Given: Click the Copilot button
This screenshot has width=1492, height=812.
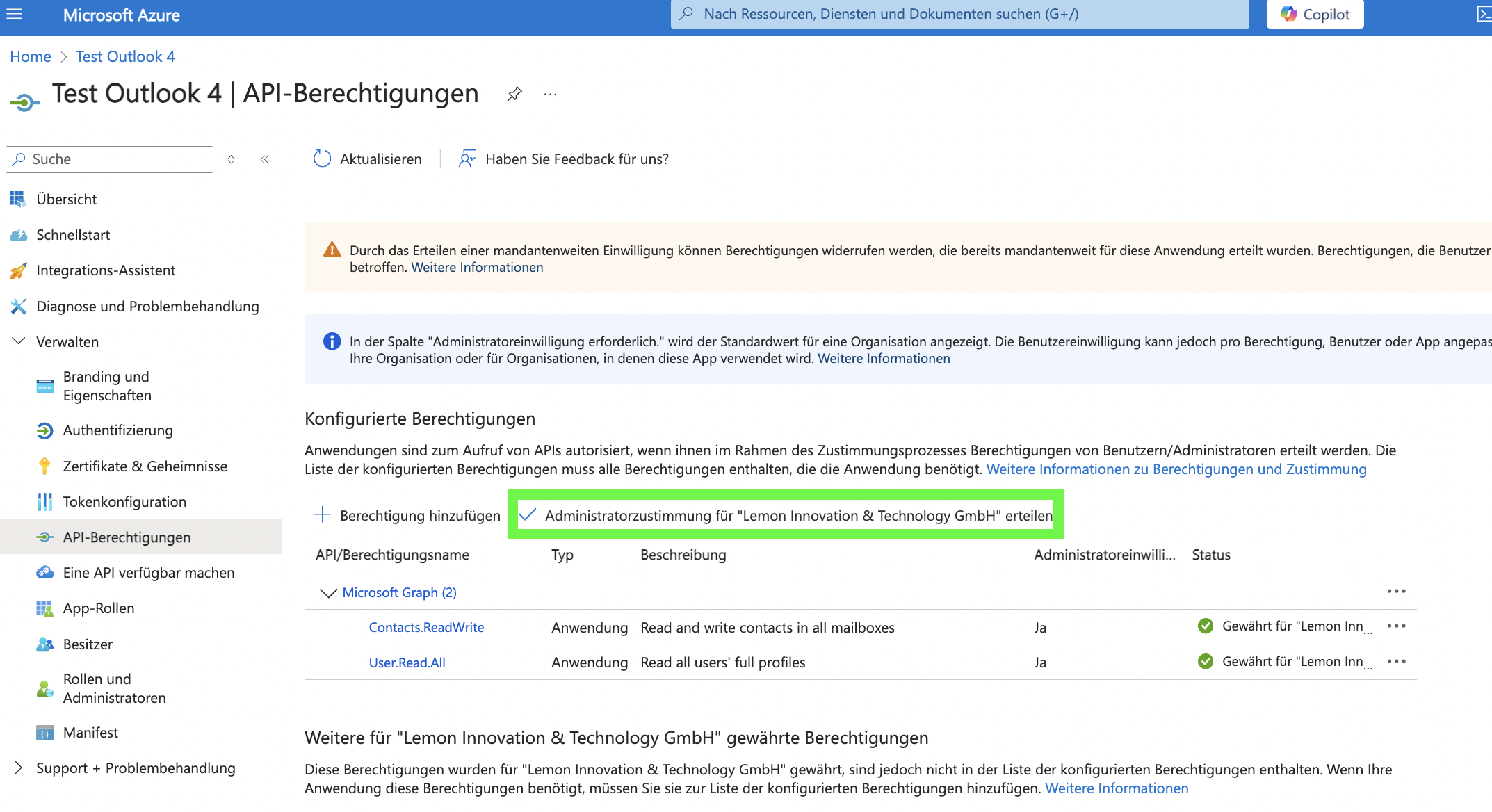Looking at the screenshot, I should tap(1315, 15).
